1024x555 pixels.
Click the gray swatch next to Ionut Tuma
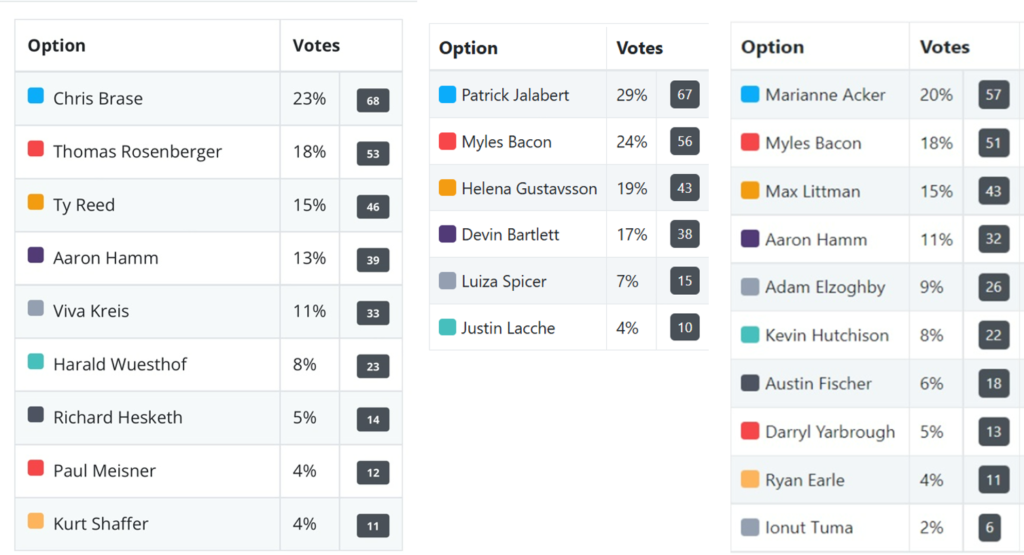750,527
